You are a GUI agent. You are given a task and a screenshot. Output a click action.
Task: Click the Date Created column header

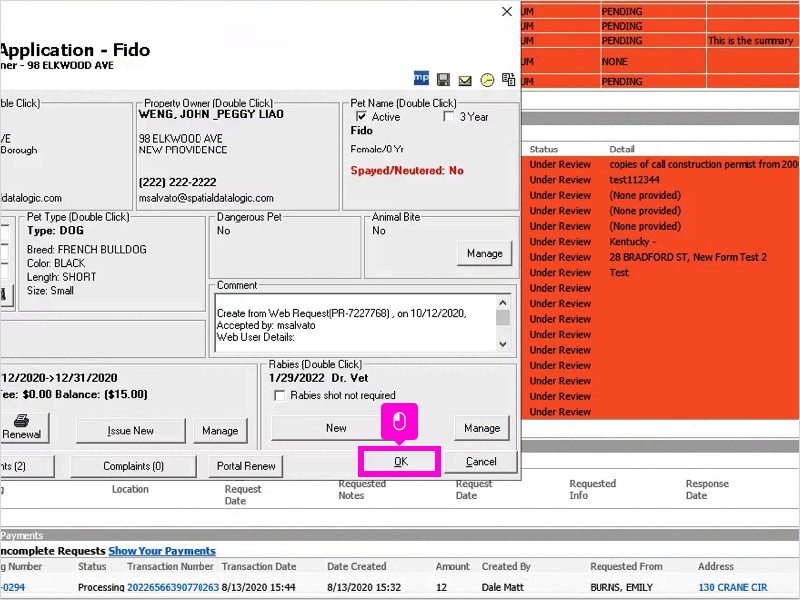pos(356,566)
